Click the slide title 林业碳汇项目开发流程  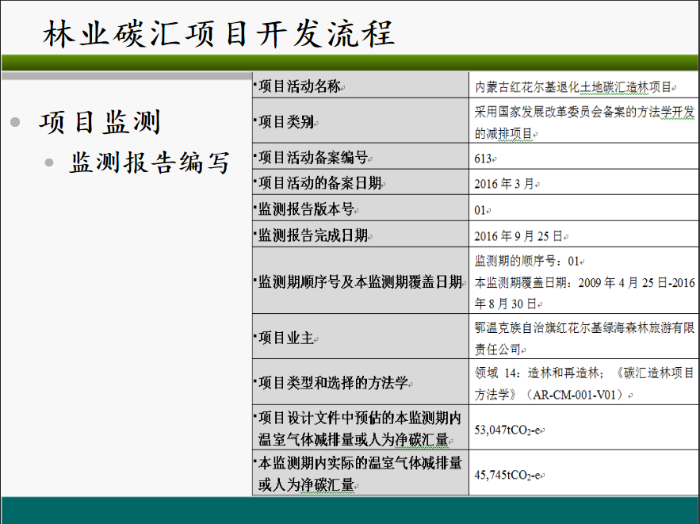(219, 33)
